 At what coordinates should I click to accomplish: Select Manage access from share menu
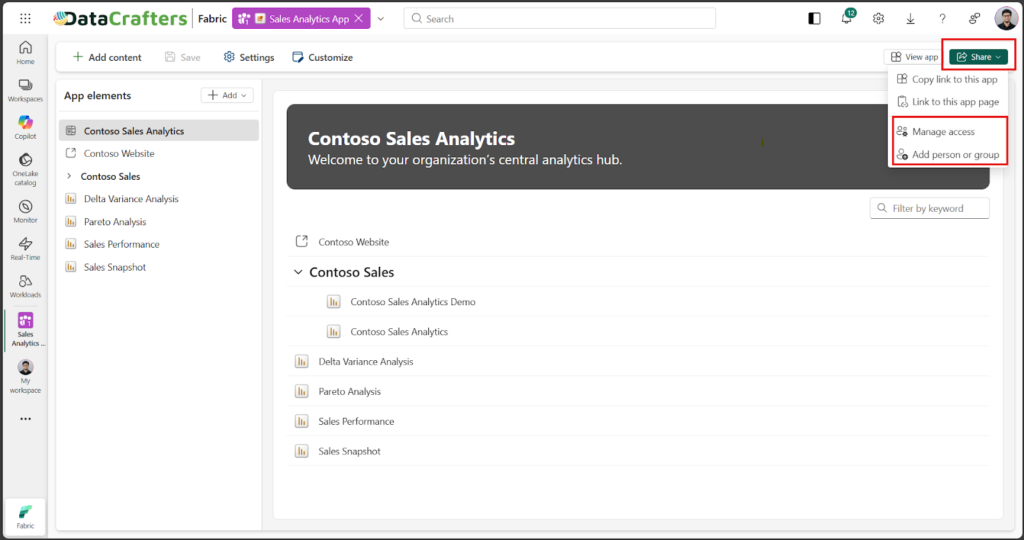942,132
